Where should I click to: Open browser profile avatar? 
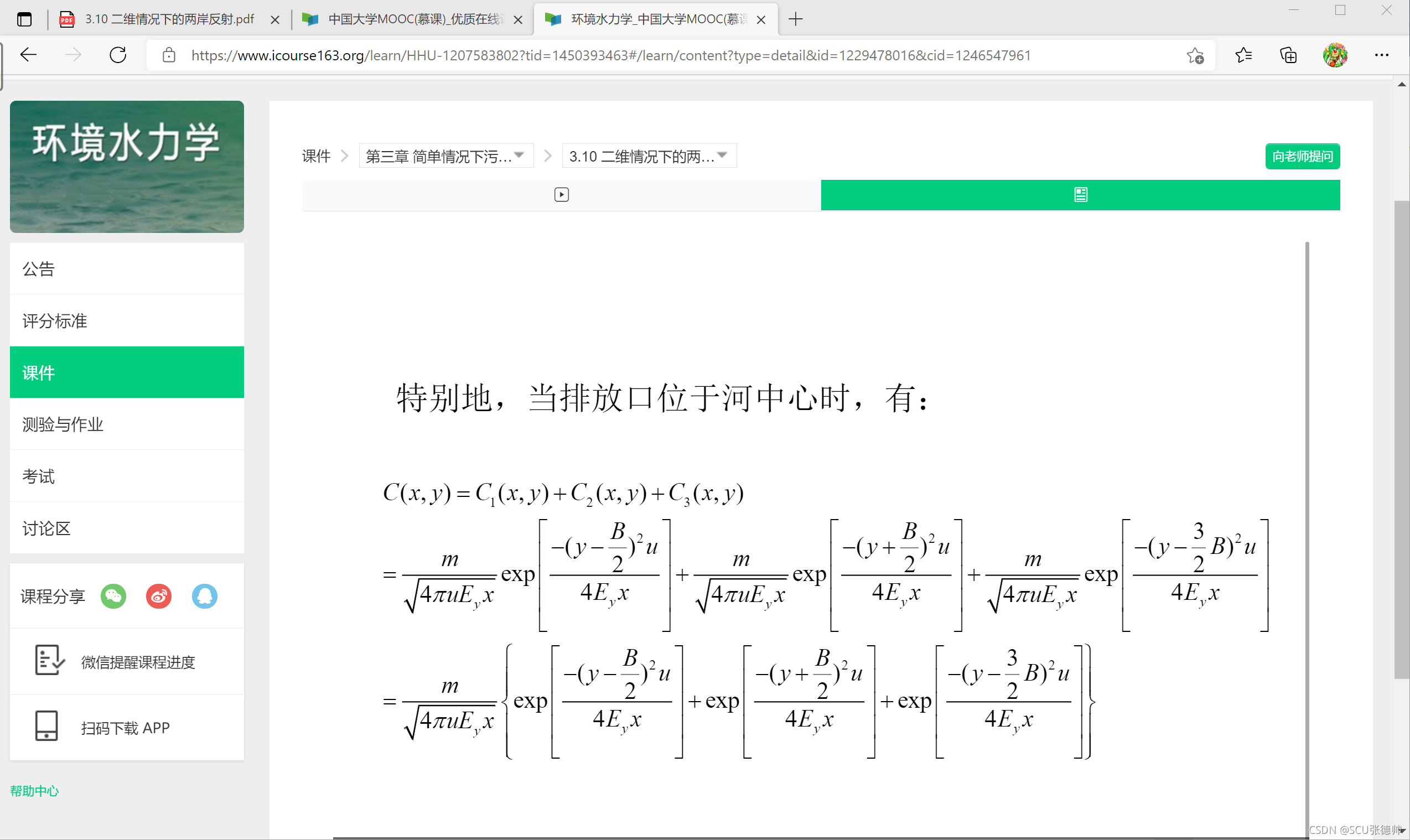point(1335,55)
